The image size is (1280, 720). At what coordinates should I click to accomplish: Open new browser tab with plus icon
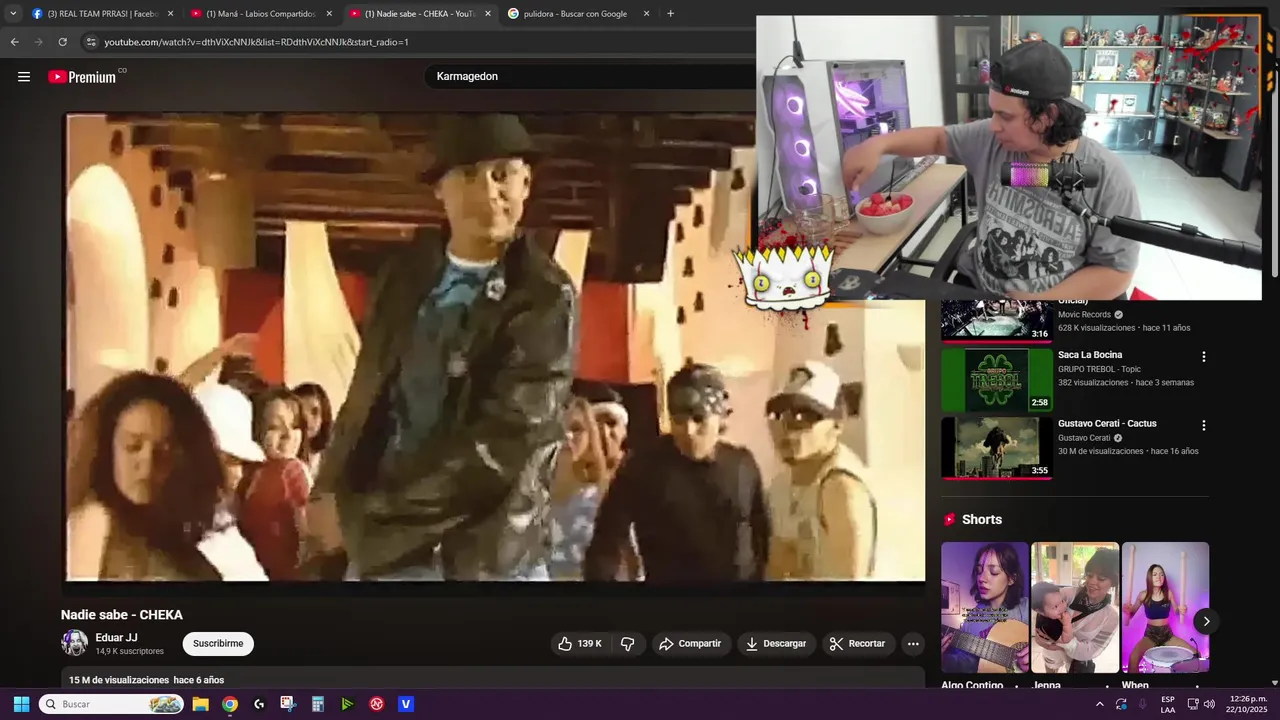pos(670,14)
